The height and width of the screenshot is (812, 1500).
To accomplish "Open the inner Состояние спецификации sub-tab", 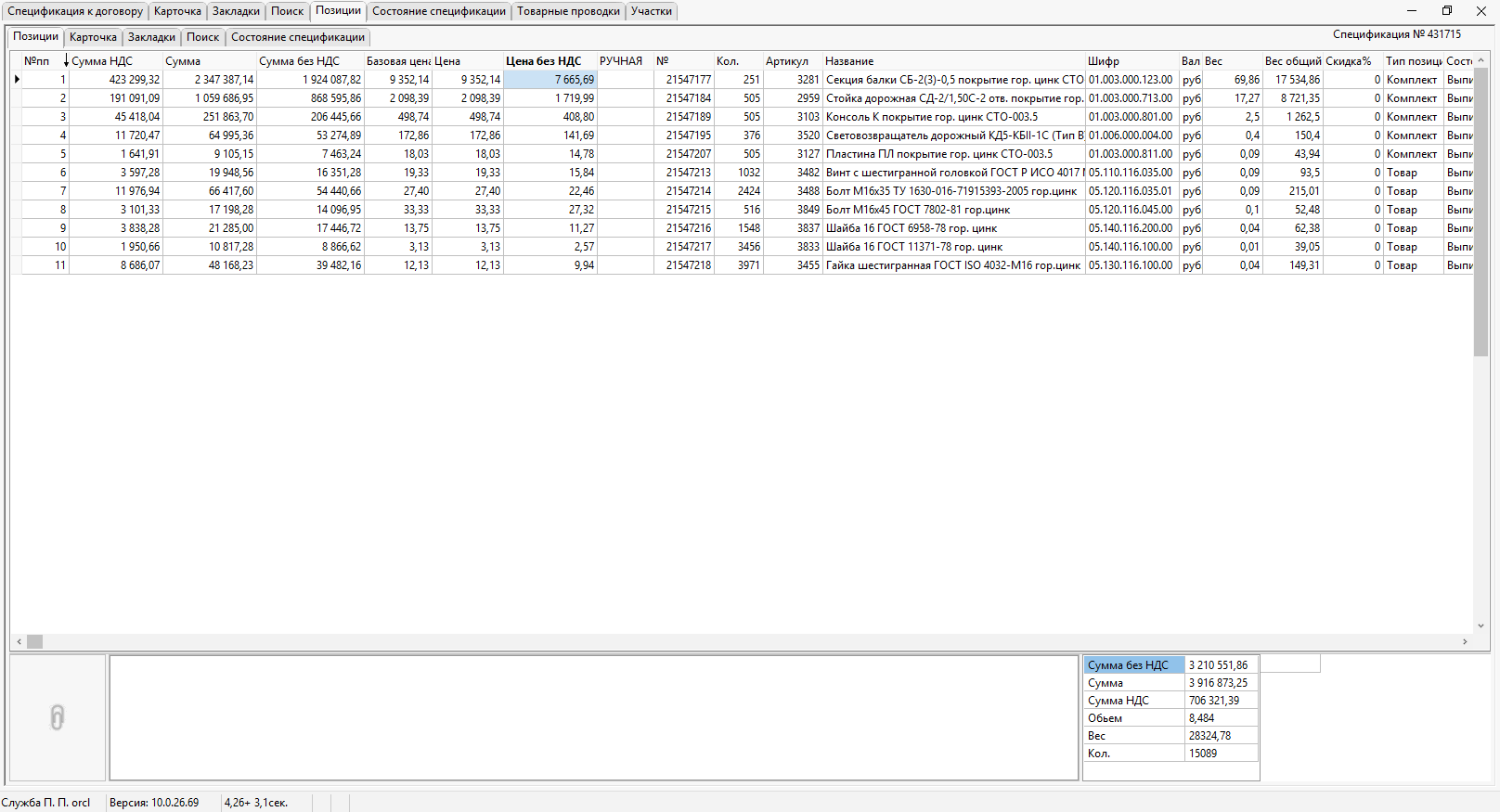I will [298, 37].
